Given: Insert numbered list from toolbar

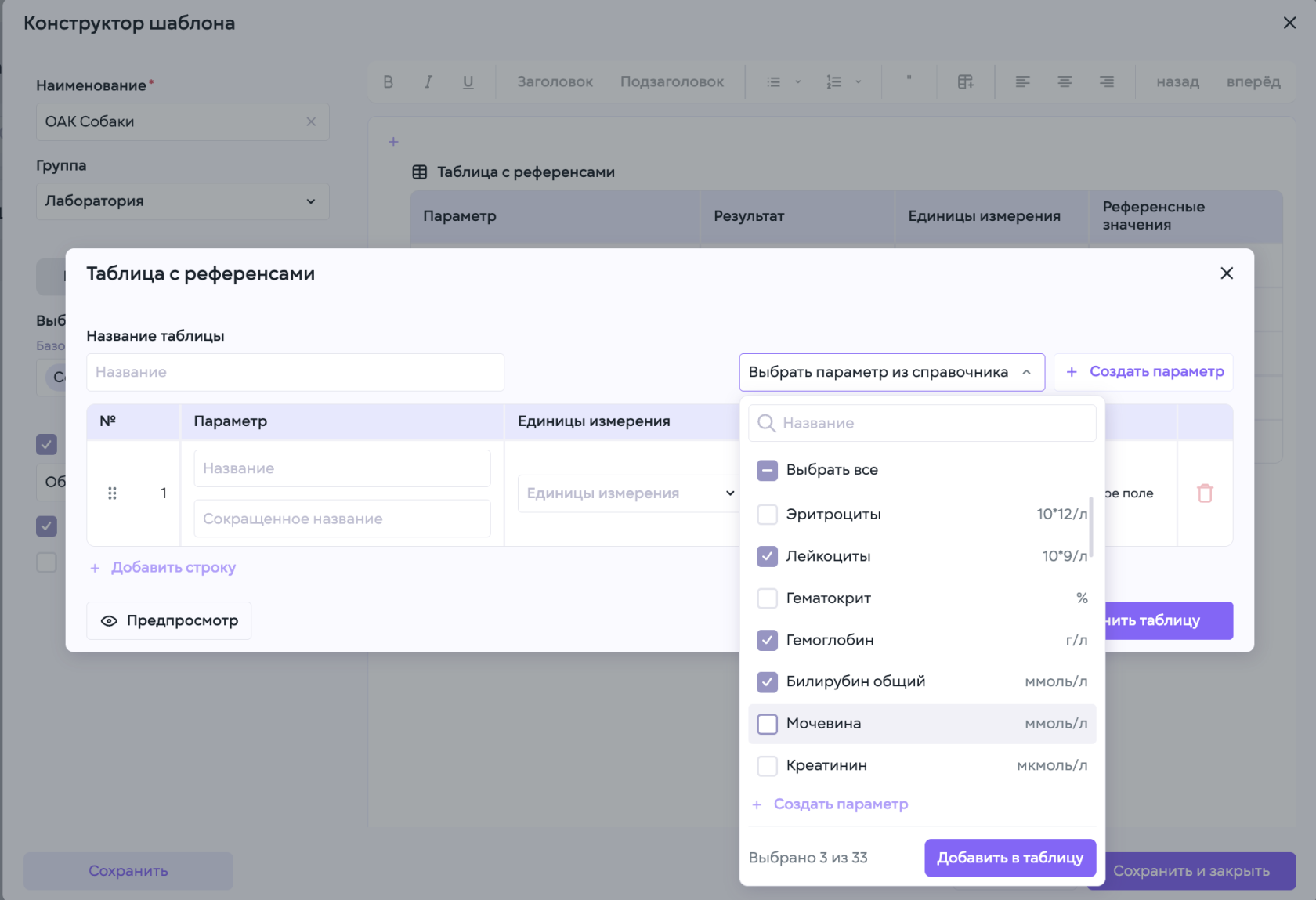Looking at the screenshot, I should [x=834, y=81].
